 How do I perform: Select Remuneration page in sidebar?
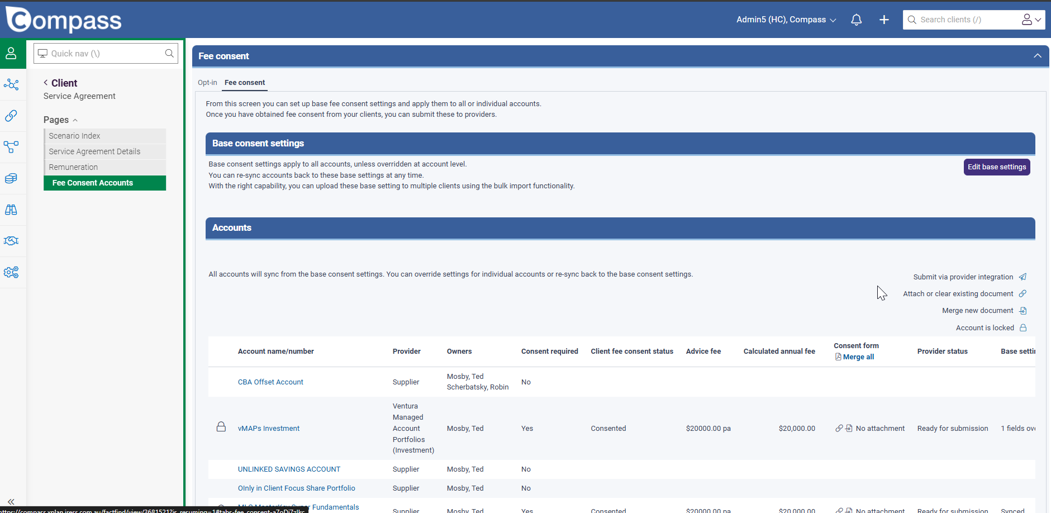[x=74, y=167]
